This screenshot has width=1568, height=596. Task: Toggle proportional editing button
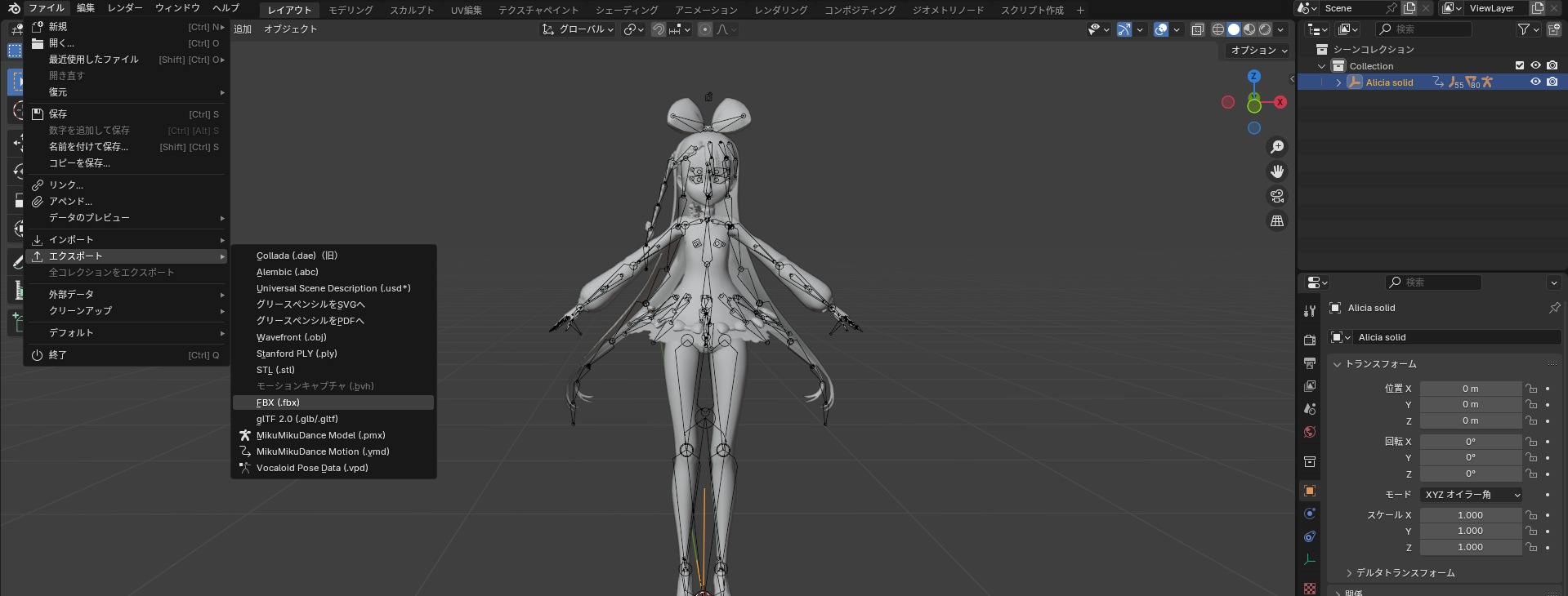[x=705, y=29]
